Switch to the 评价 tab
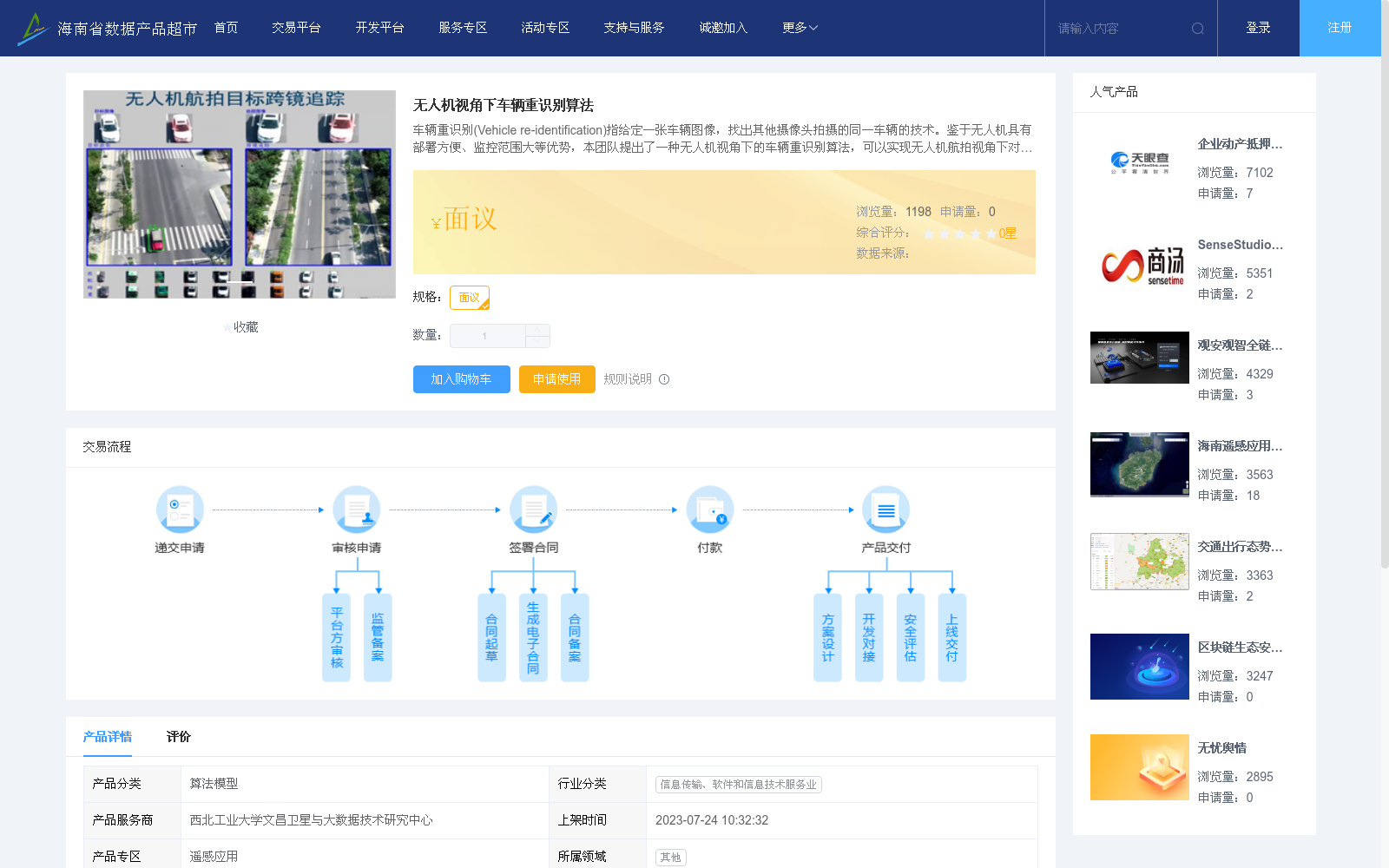Image resolution: width=1389 pixels, height=868 pixels. (x=179, y=737)
